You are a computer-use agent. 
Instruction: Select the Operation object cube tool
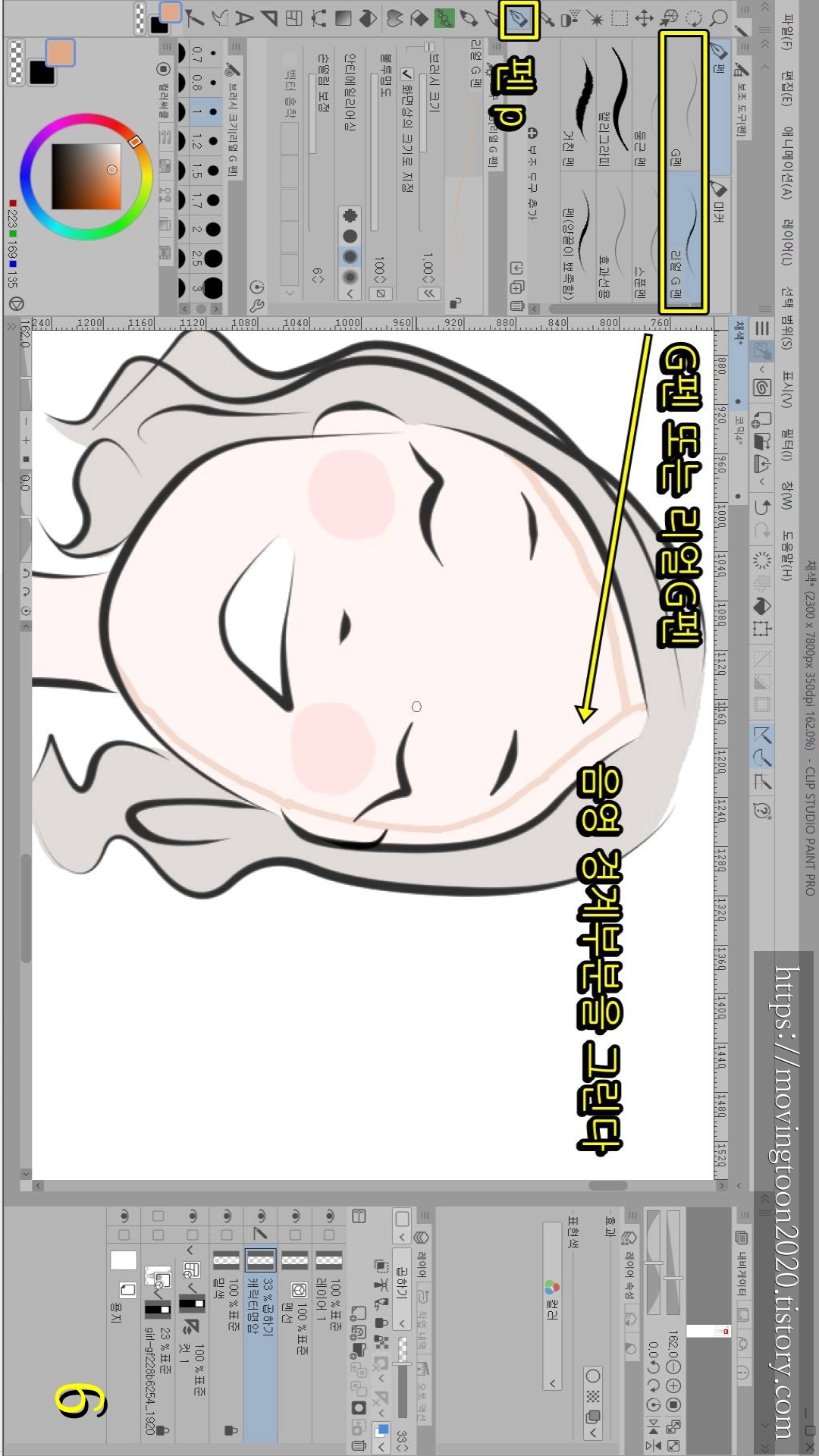click(x=669, y=18)
